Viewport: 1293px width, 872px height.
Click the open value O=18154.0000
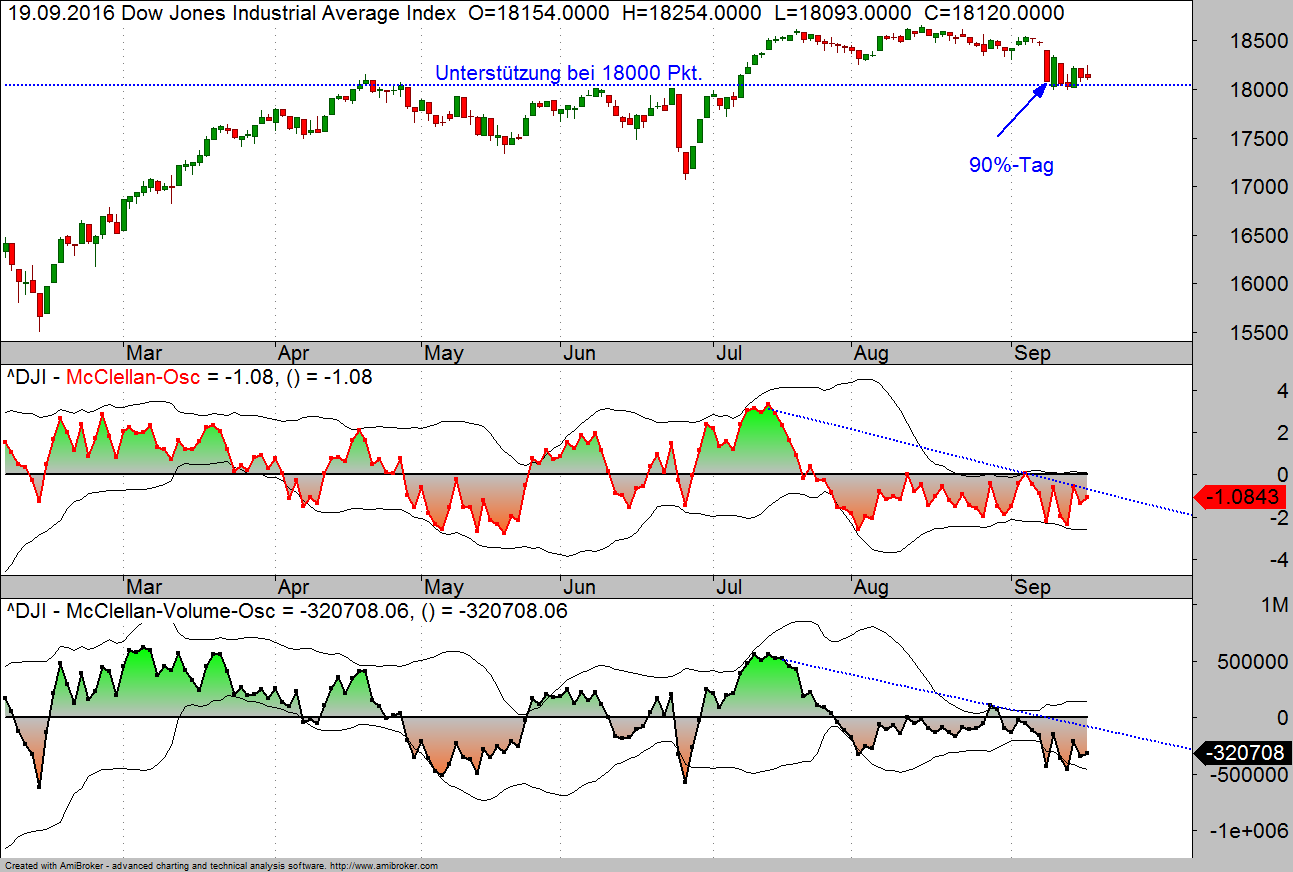click(x=538, y=13)
